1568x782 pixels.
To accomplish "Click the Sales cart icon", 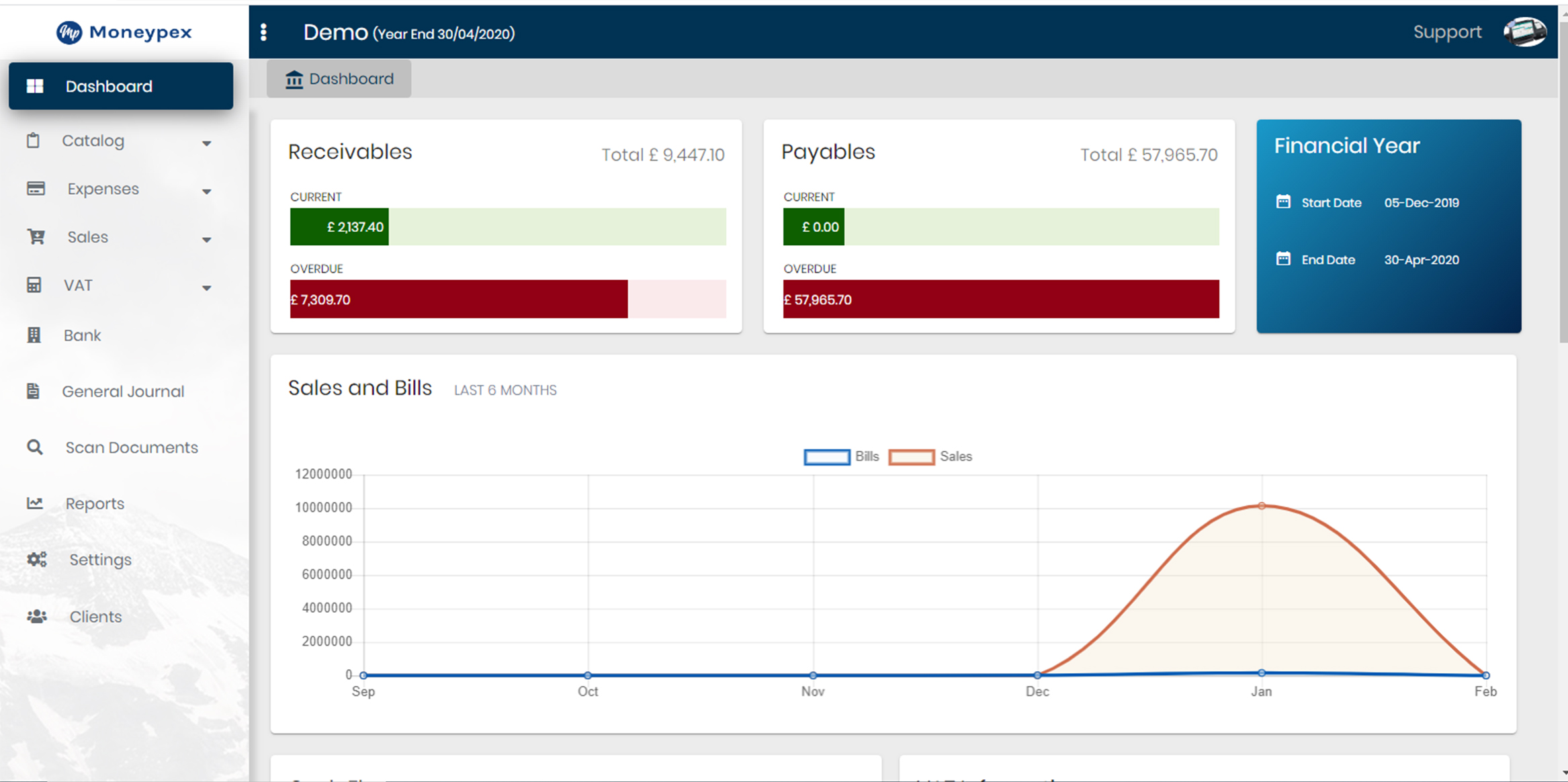I will tap(35, 236).
